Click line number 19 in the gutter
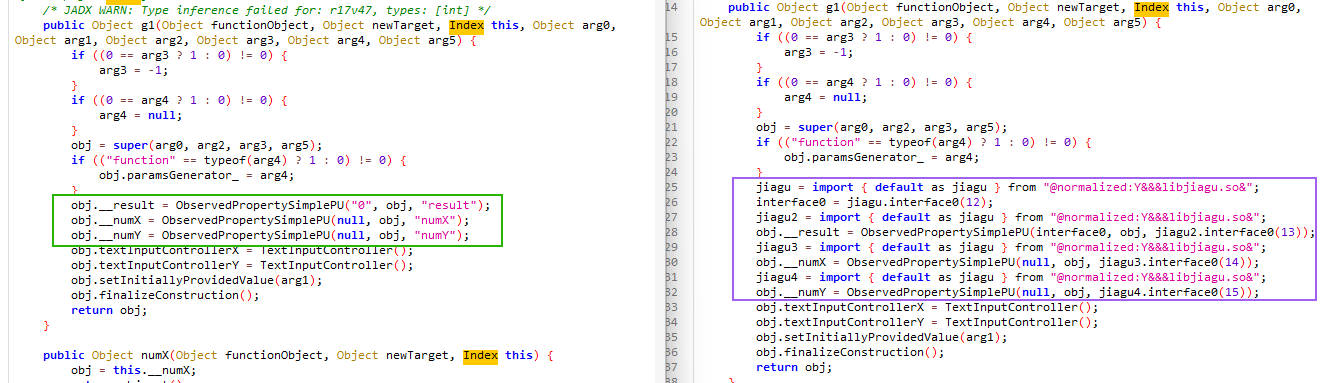The width and height of the screenshot is (1322, 383). [672, 97]
